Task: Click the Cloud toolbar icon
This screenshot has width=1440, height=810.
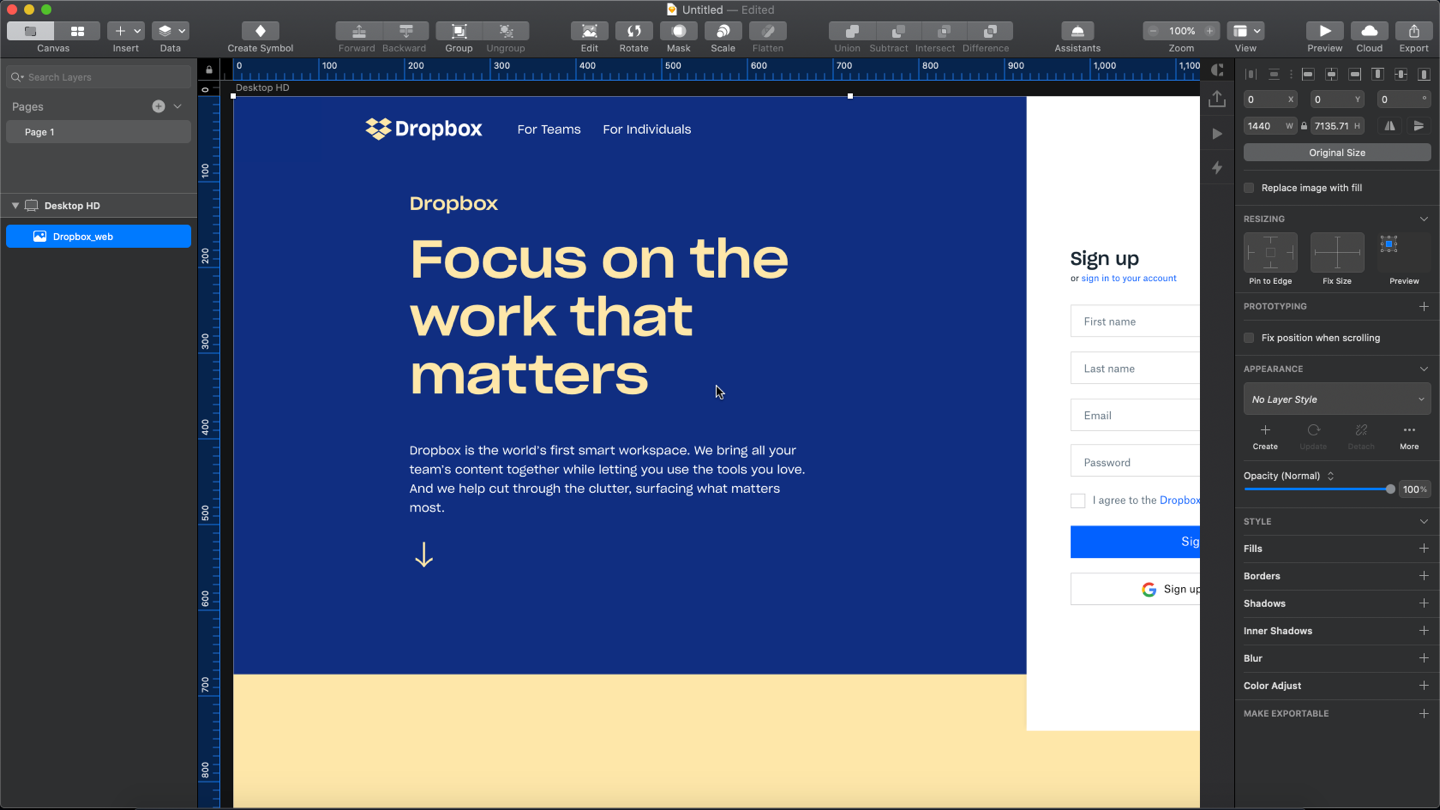Action: [1369, 31]
